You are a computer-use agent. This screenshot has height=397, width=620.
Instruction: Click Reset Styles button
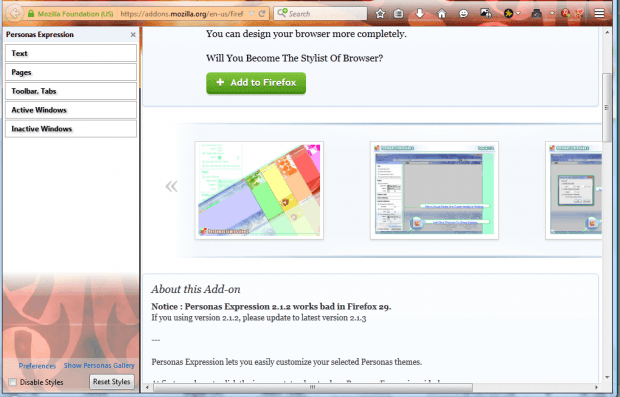[x=112, y=382]
